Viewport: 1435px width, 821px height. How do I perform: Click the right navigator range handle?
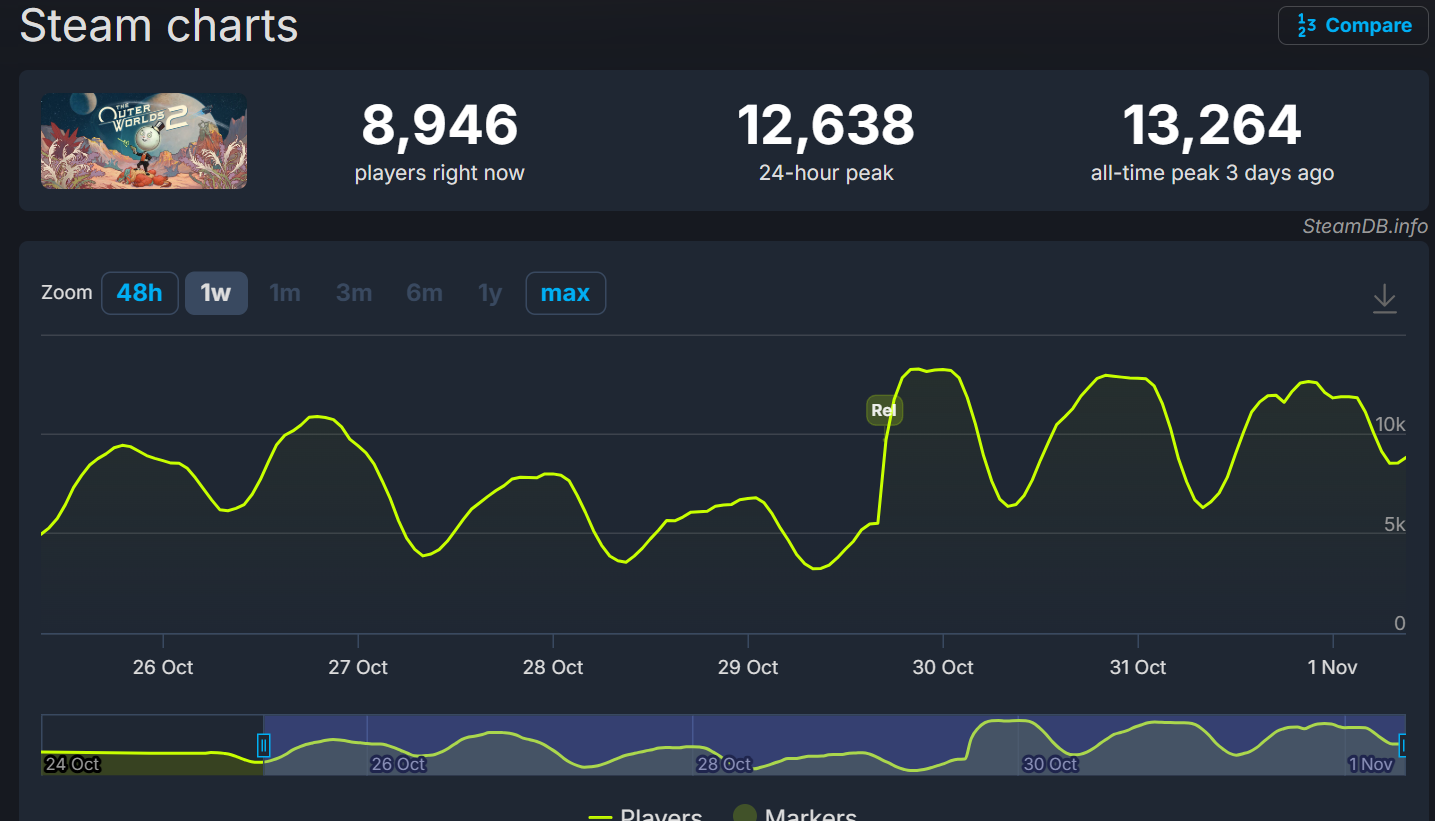coord(1402,745)
